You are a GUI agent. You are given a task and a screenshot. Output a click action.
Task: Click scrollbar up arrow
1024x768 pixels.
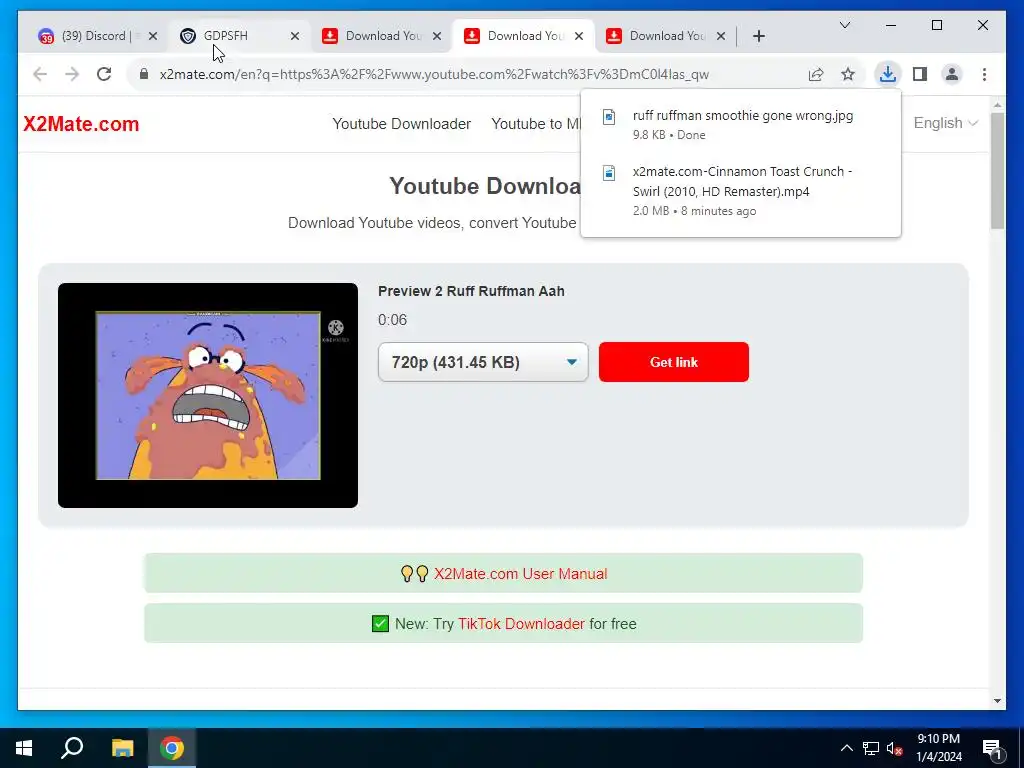[x=997, y=104]
